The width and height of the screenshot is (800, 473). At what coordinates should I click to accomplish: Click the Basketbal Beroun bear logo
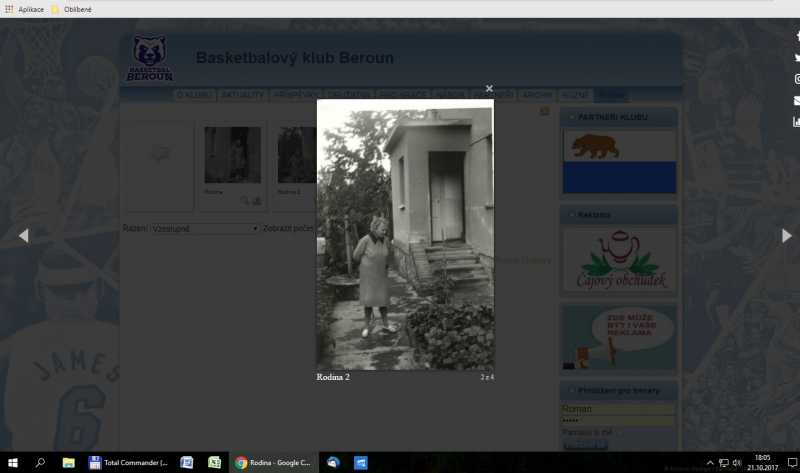pyautogui.click(x=149, y=58)
